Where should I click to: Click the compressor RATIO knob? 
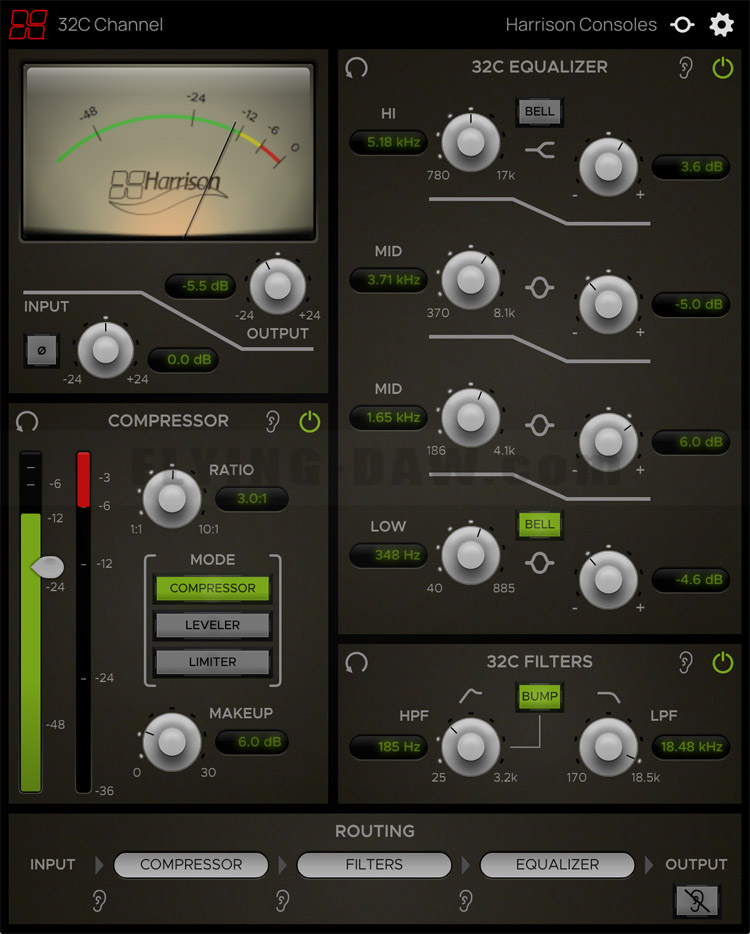[x=172, y=499]
